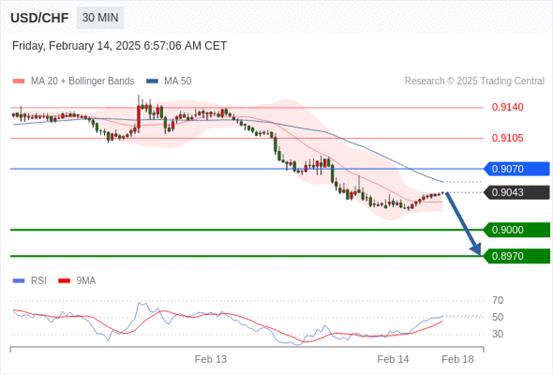Select the blue 0.9070 pivot price tag
Image resolution: width=553 pixels, height=375 pixels.
click(x=517, y=169)
